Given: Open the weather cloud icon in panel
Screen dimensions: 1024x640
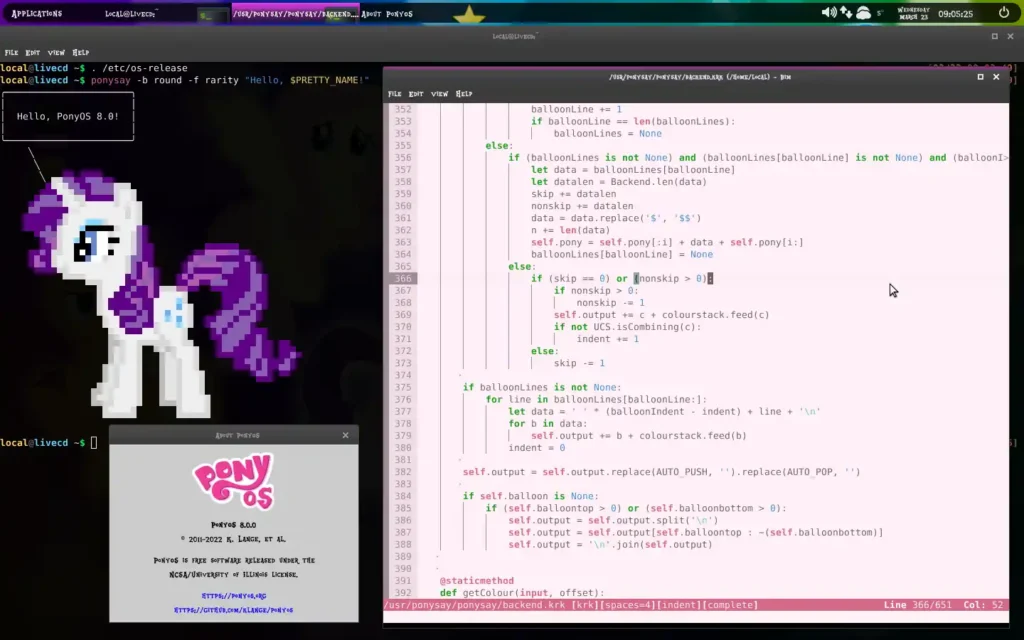Looking at the screenshot, I should (x=863, y=12).
